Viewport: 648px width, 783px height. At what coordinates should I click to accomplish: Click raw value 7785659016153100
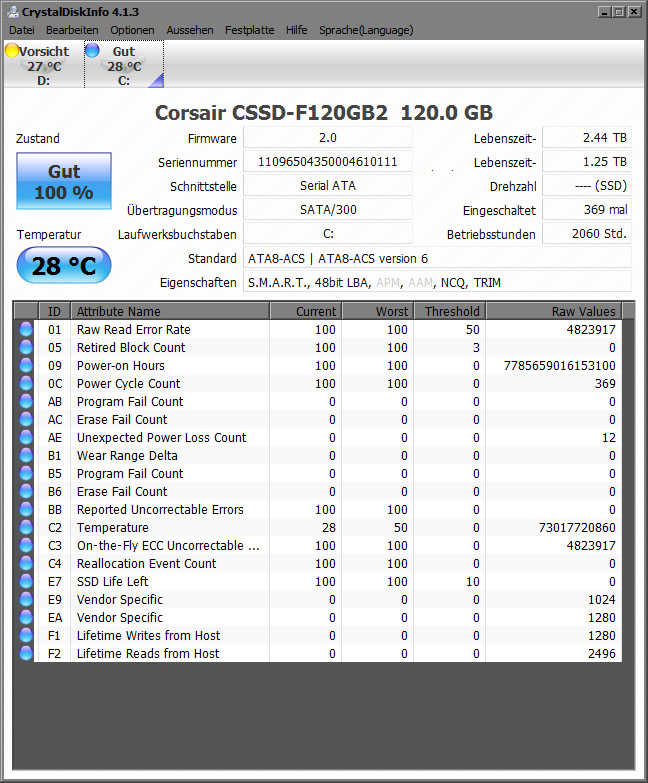coord(559,366)
